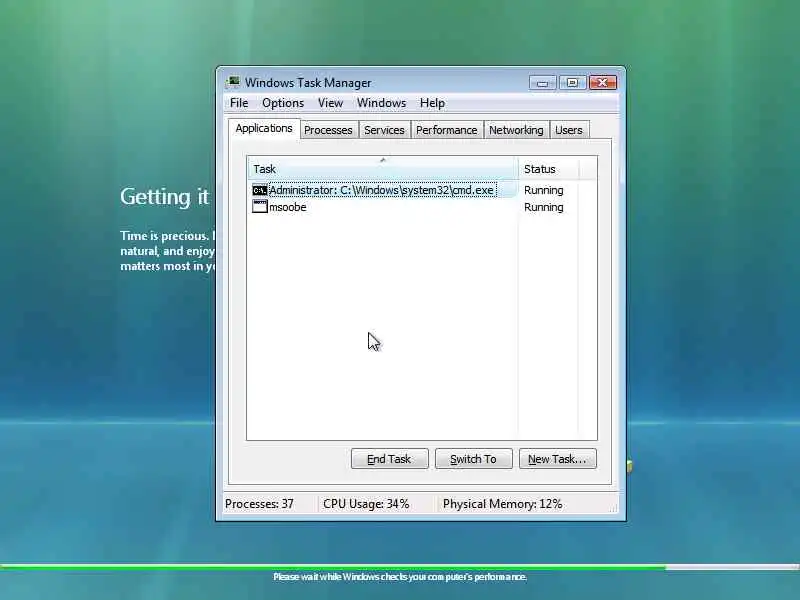Open the View menu
This screenshot has width=800, height=600.
tap(330, 103)
